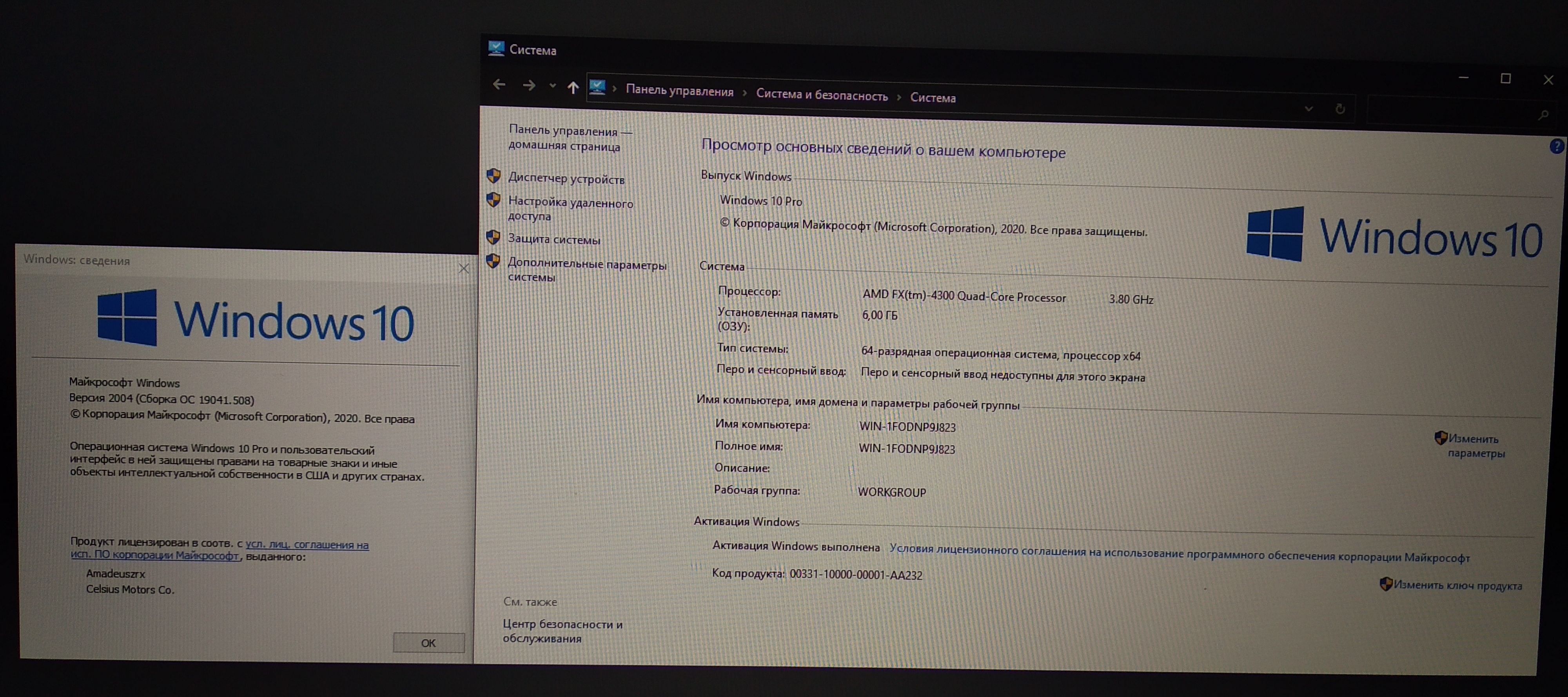Click processor value 'AMD FX(tm)-4300 Quad-Core Processor'
Screen dimensions: 1568x697
click(964, 296)
